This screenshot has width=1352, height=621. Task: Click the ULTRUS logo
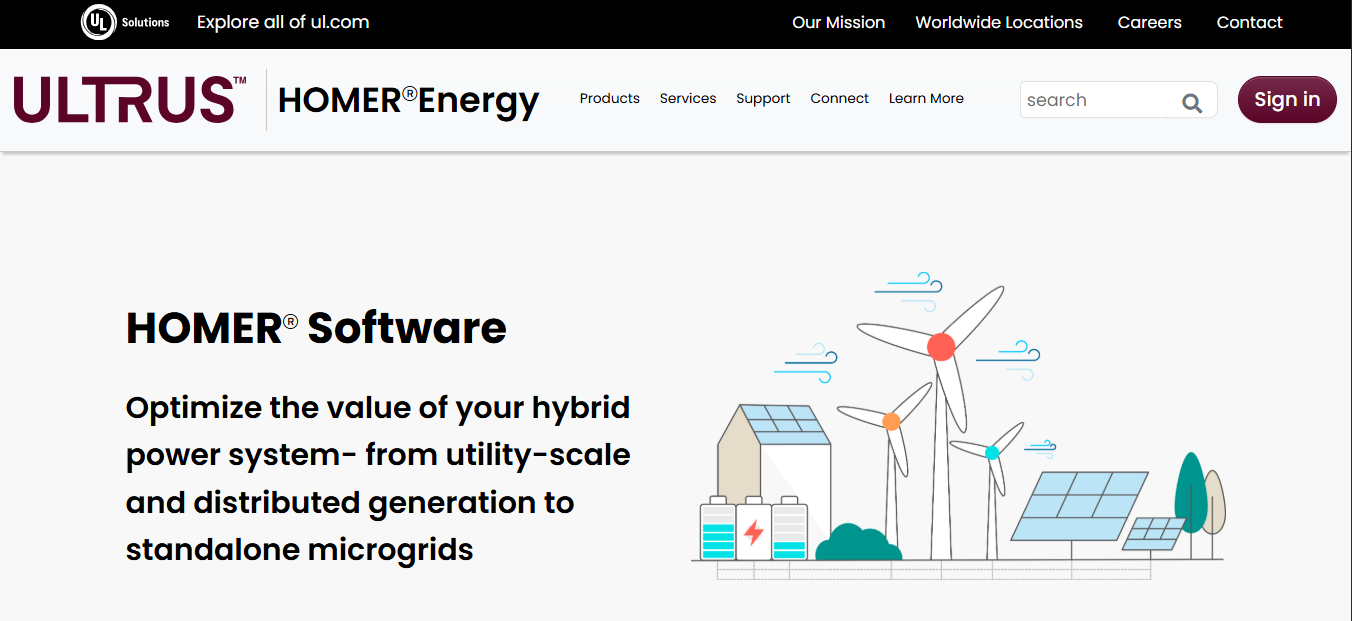(130, 100)
